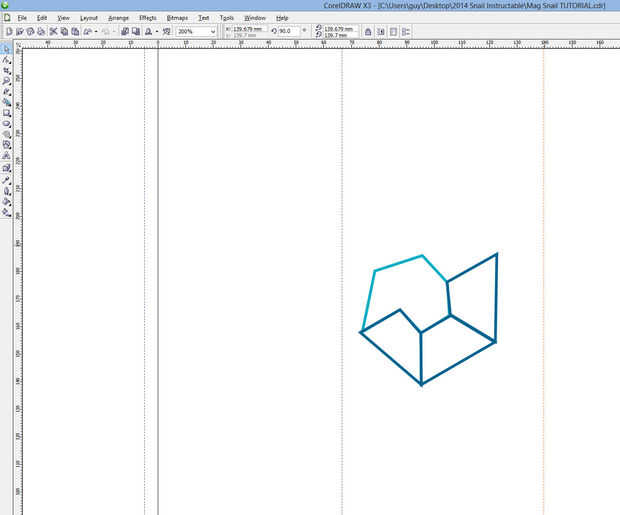The height and width of the screenshot is (515, 620).
Task: Select the Smart Fill tool
Action: 6,102
